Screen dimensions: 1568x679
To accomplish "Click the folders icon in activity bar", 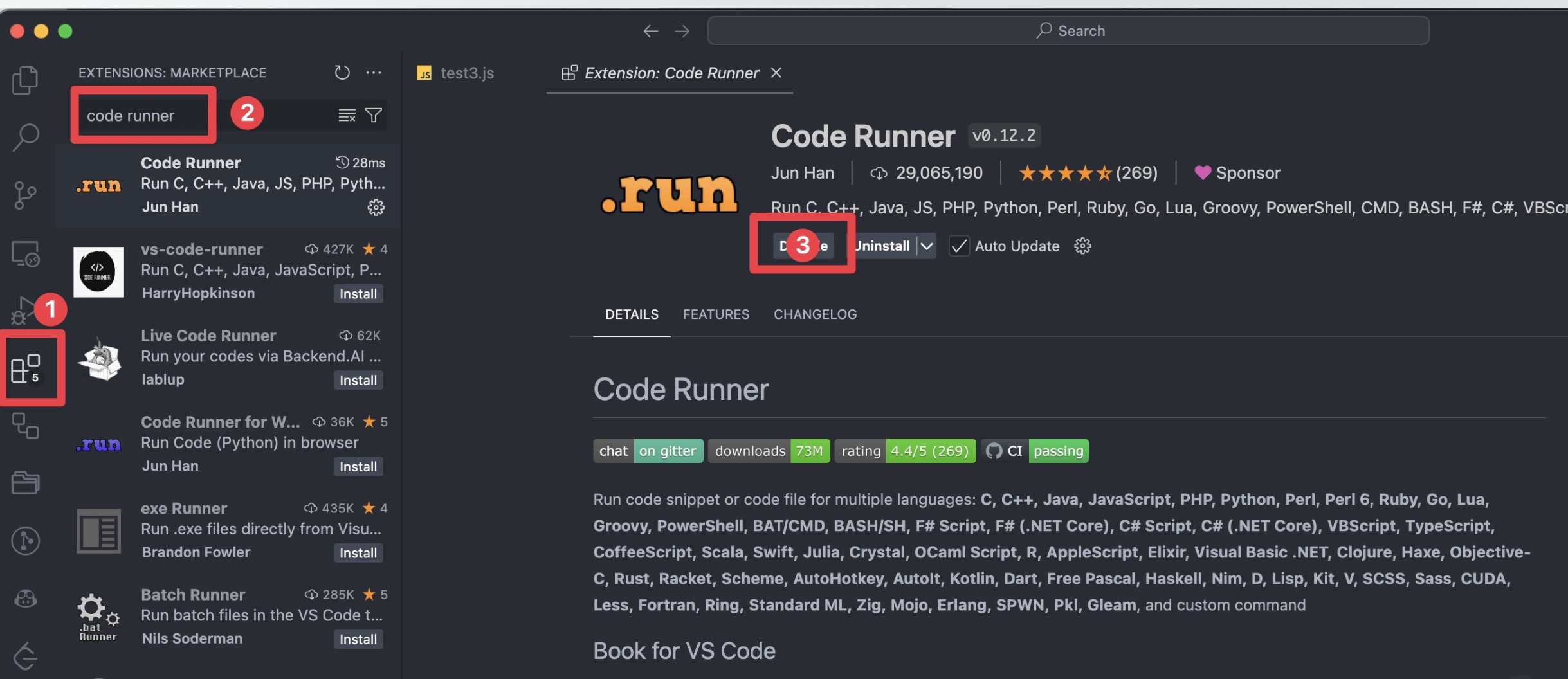I will (26, 482).
